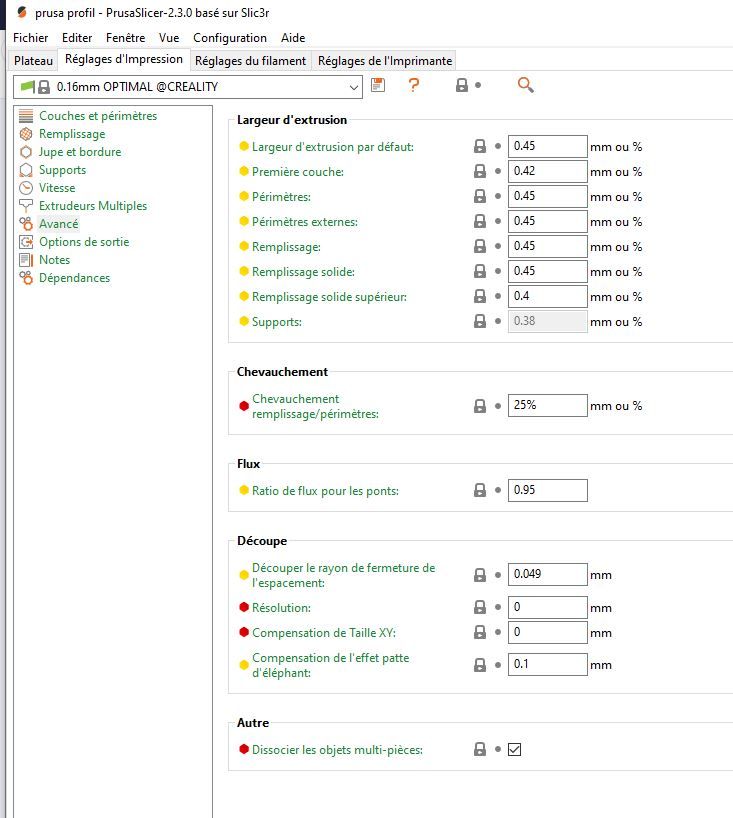The image size is (733, 818).
Task: Click the reset dot in the preset toolbar
Action: point(478,85)
